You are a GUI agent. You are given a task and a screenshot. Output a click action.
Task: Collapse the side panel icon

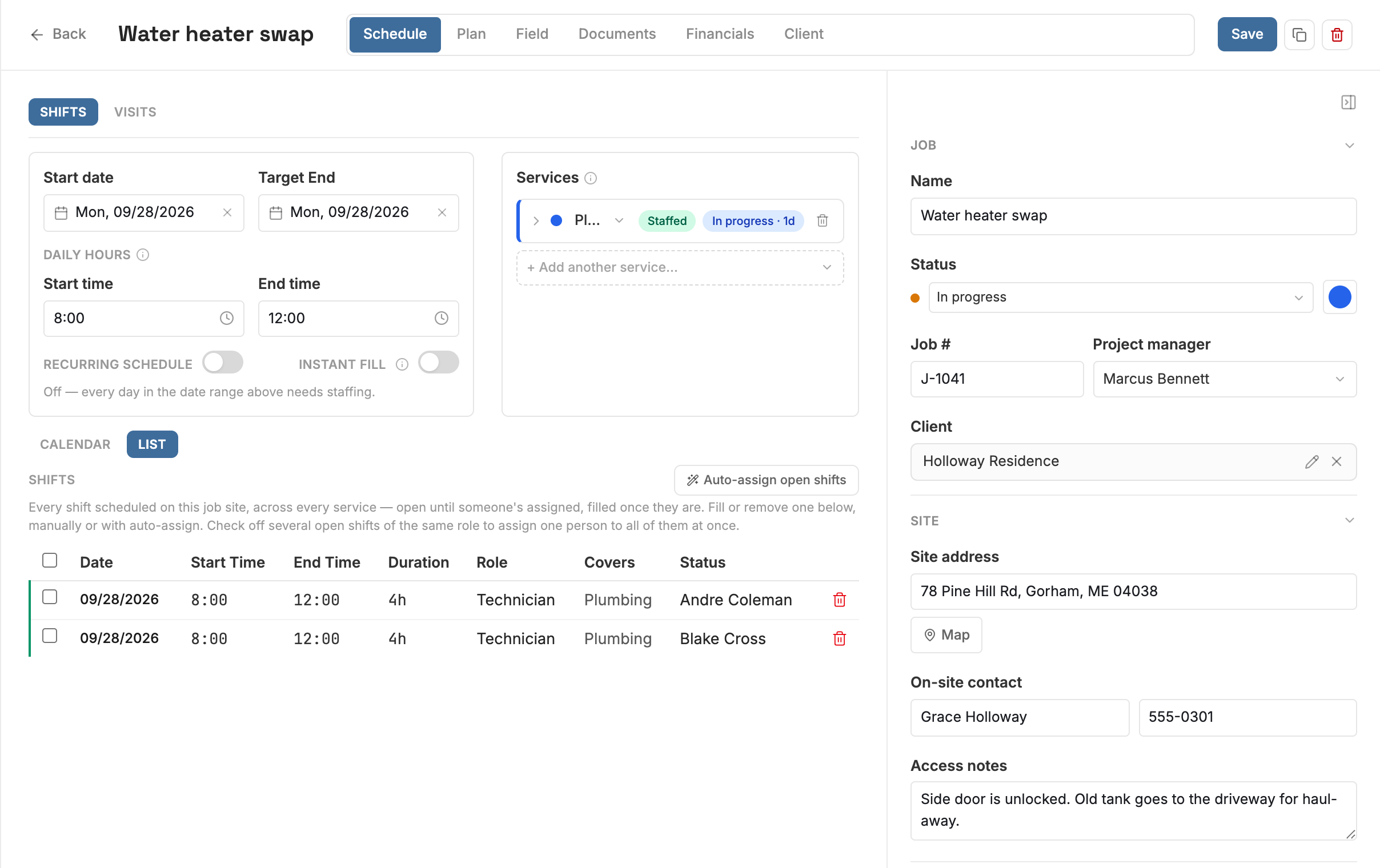tap(1348, 102)
